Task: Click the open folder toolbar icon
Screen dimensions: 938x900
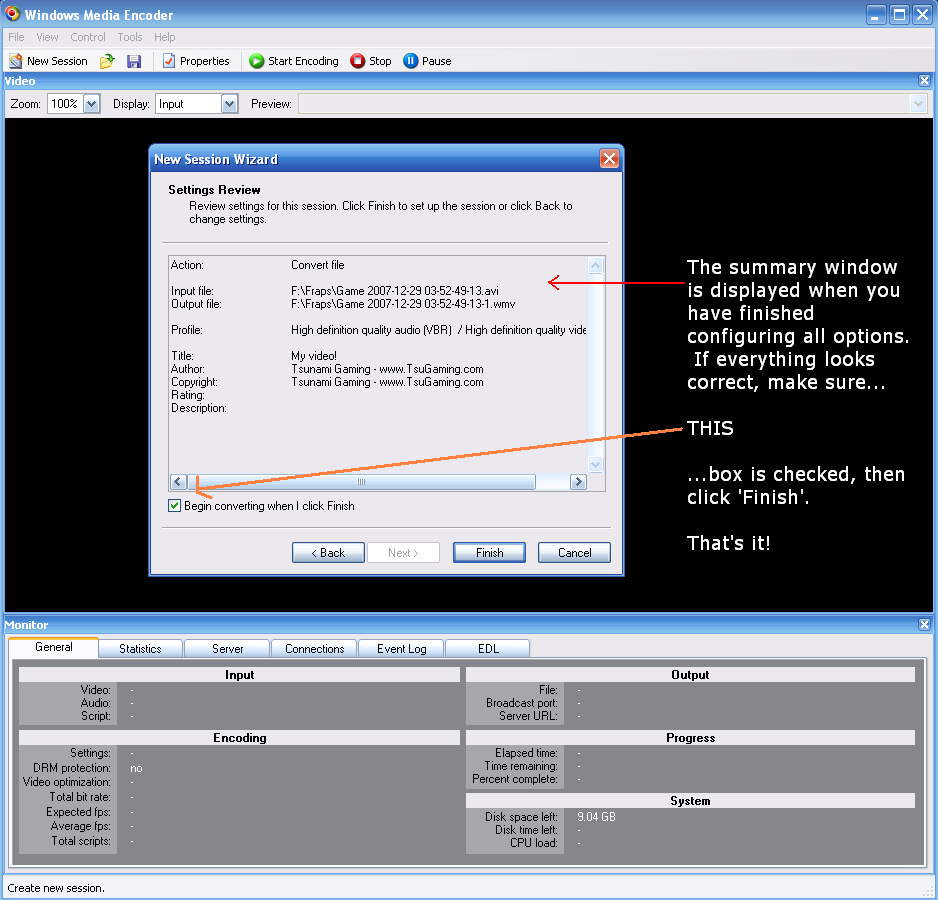Action: [107, 61]
